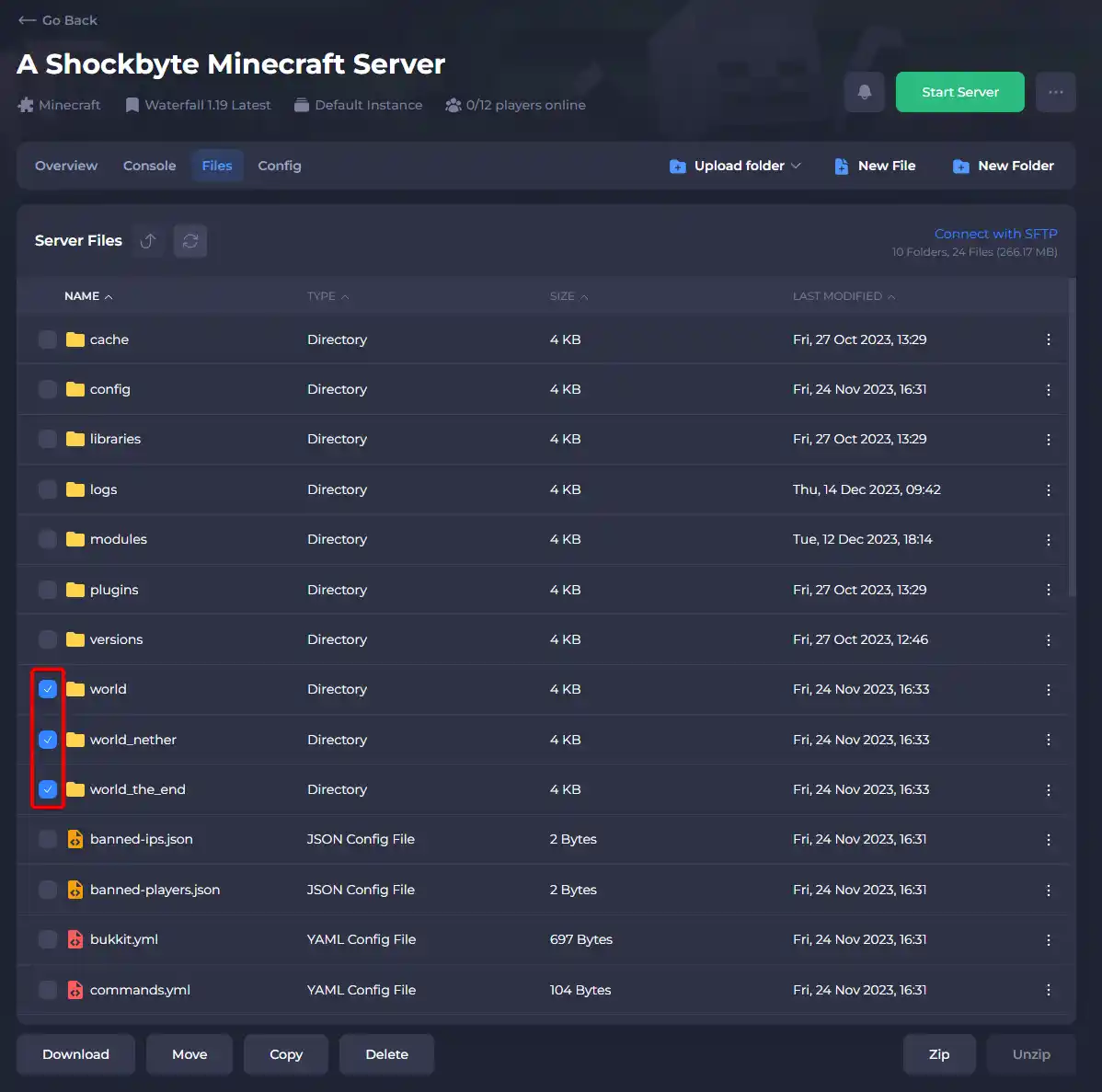The image size is (1102, 1092).
Task: Open the config folder icon
Action: pyautogui.click(x=75, y=389)
